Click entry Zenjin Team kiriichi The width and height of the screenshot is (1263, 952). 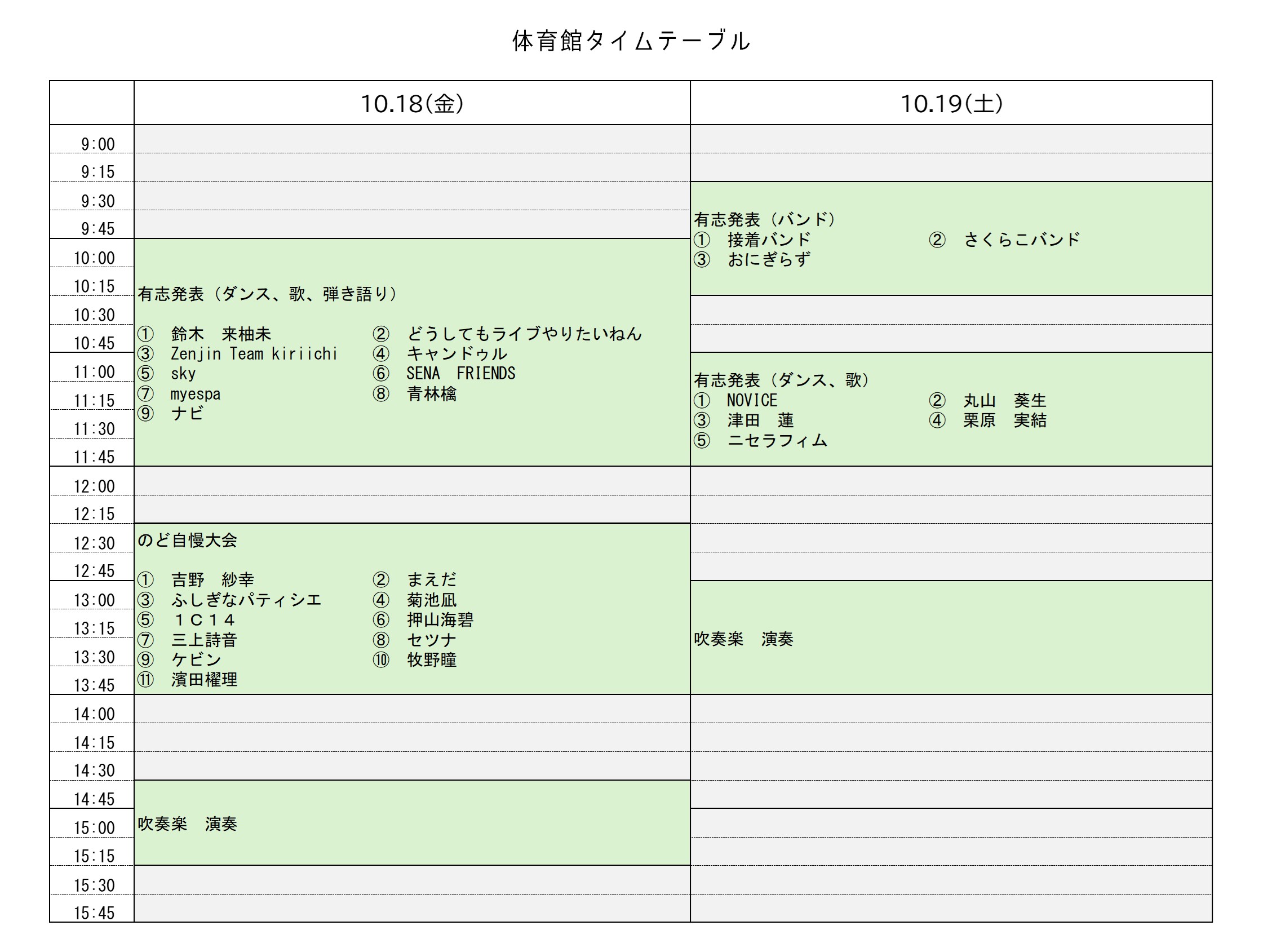coord(254,353)
